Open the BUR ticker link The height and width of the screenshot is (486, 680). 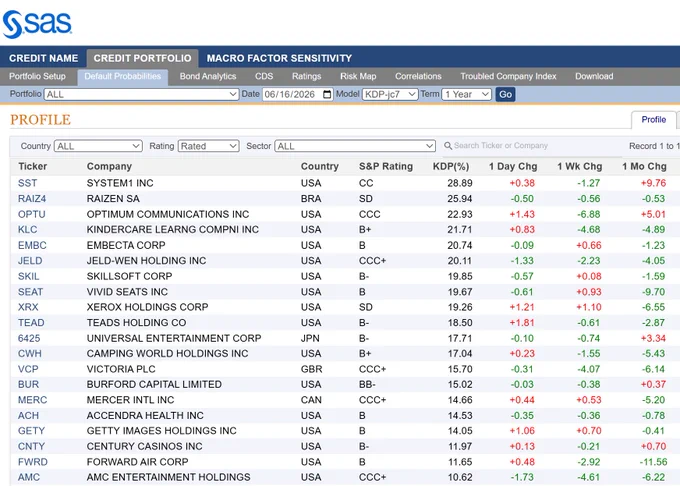(29, 384)
